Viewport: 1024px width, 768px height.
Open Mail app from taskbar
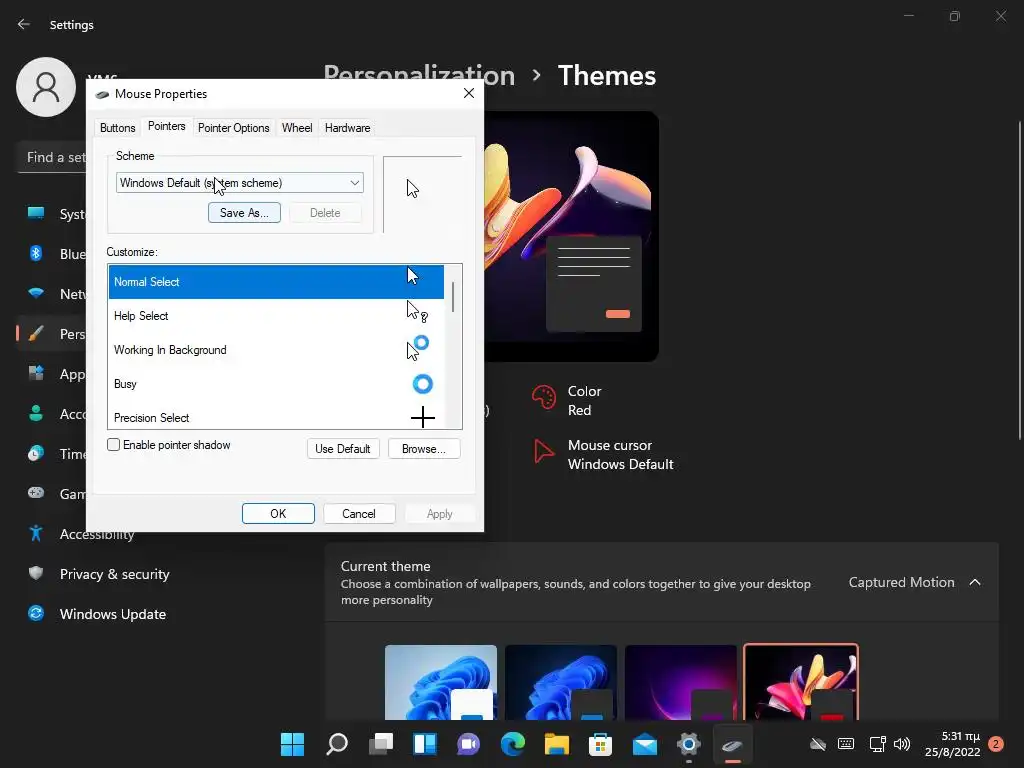[645, 744]
